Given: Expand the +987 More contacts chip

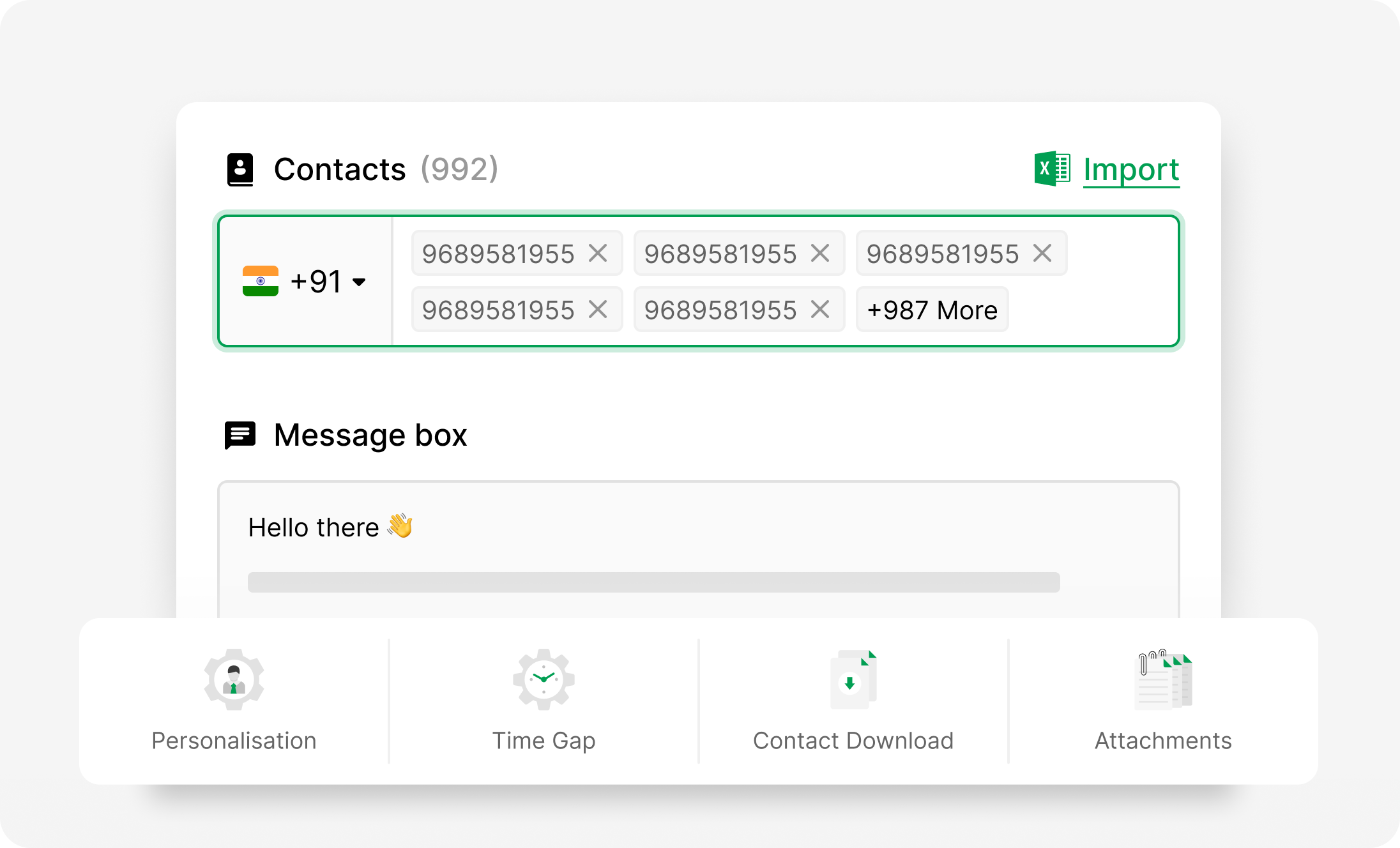Looking at the screenshot, I should click(x=932, y=310).
